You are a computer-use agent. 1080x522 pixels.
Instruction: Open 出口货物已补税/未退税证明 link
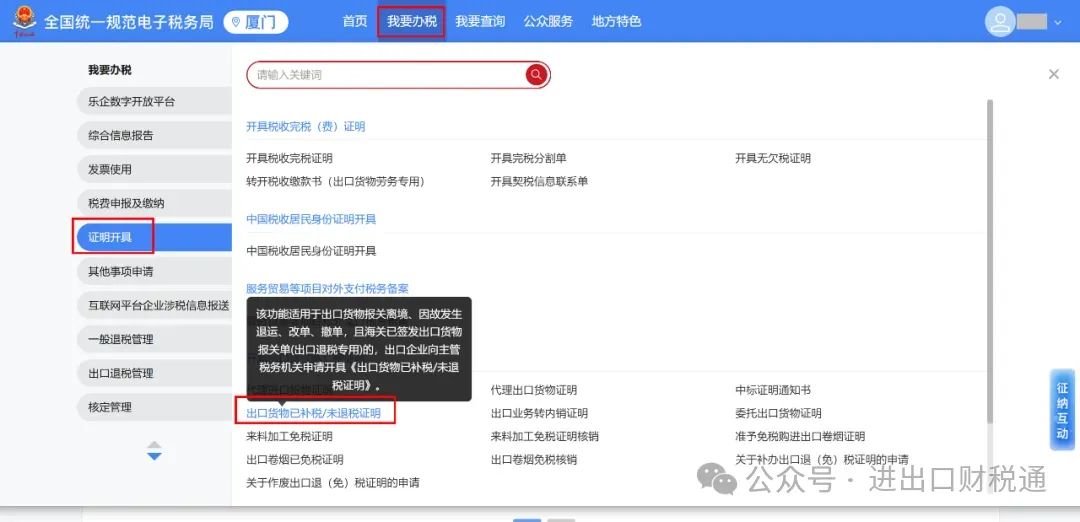click(x=313, y=414)
